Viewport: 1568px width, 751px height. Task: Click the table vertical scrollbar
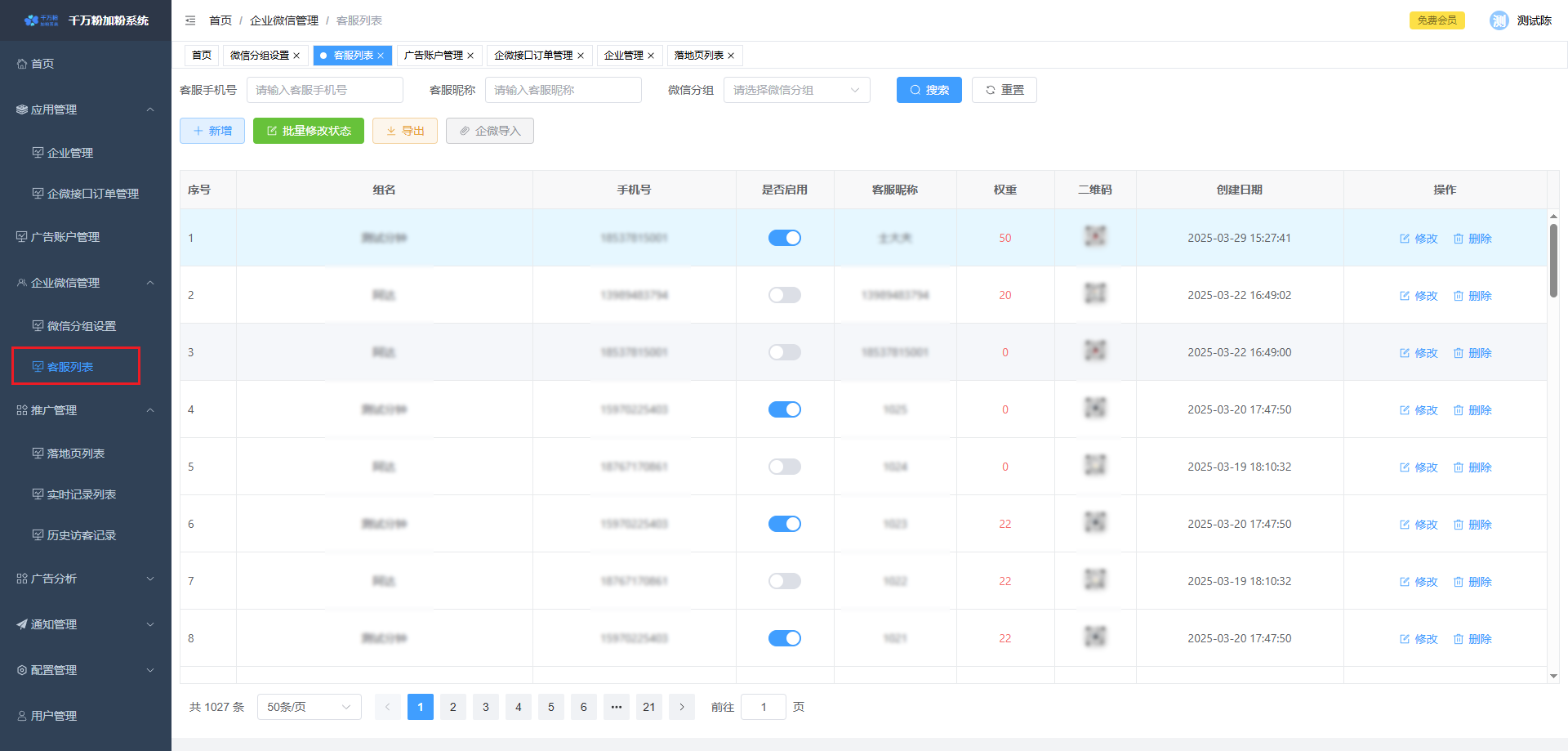(1553, 262)
